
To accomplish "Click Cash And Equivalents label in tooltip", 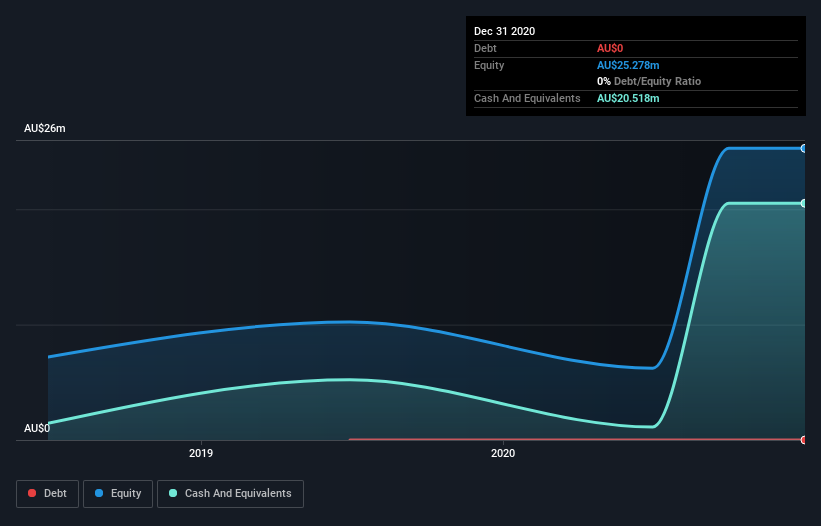I will pyautogui.click(x=527, y=98).
